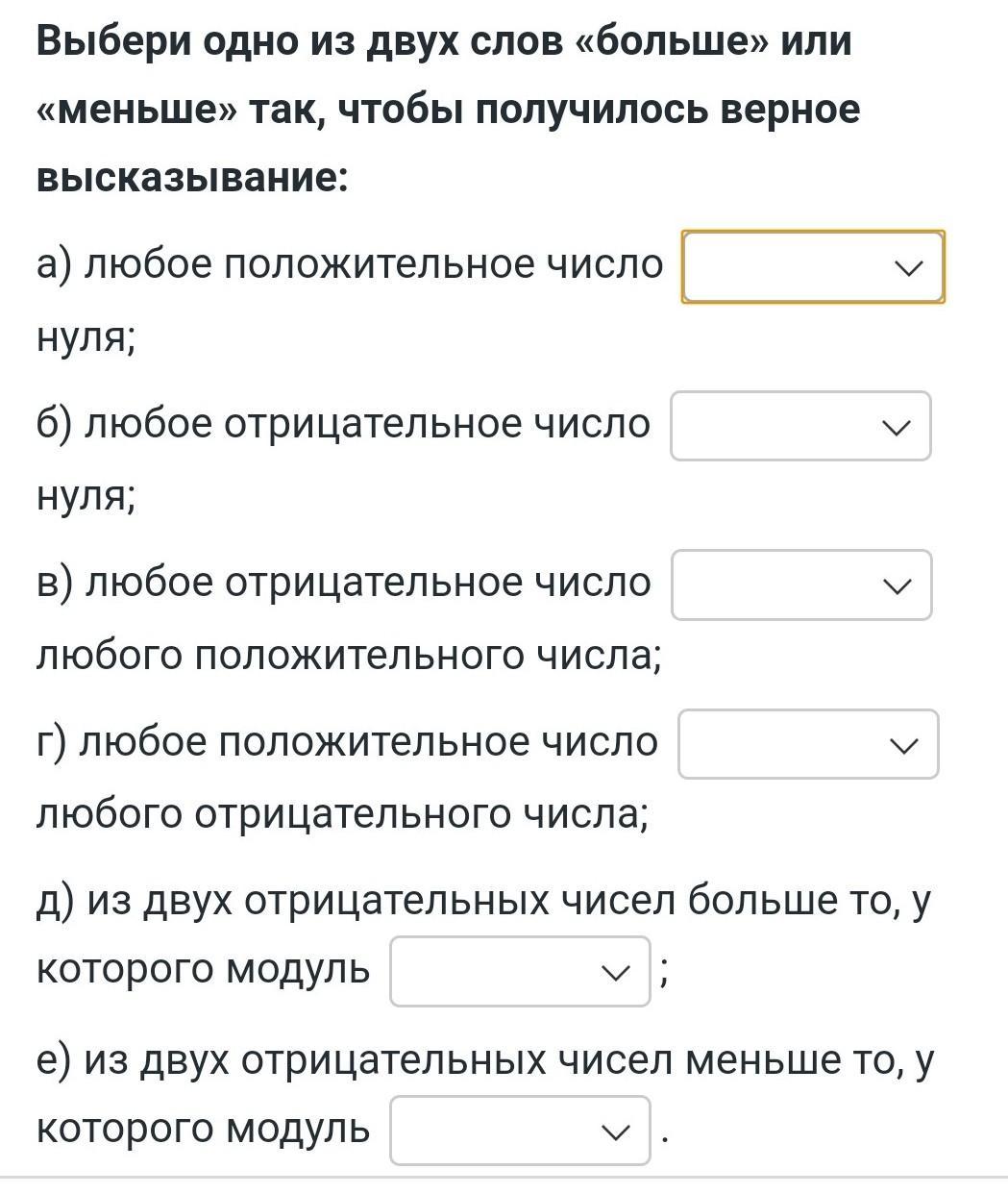This screenshot has width=1008, height=1194.
Task: Open the dropdown for statement в)
Action: [800, 585]
